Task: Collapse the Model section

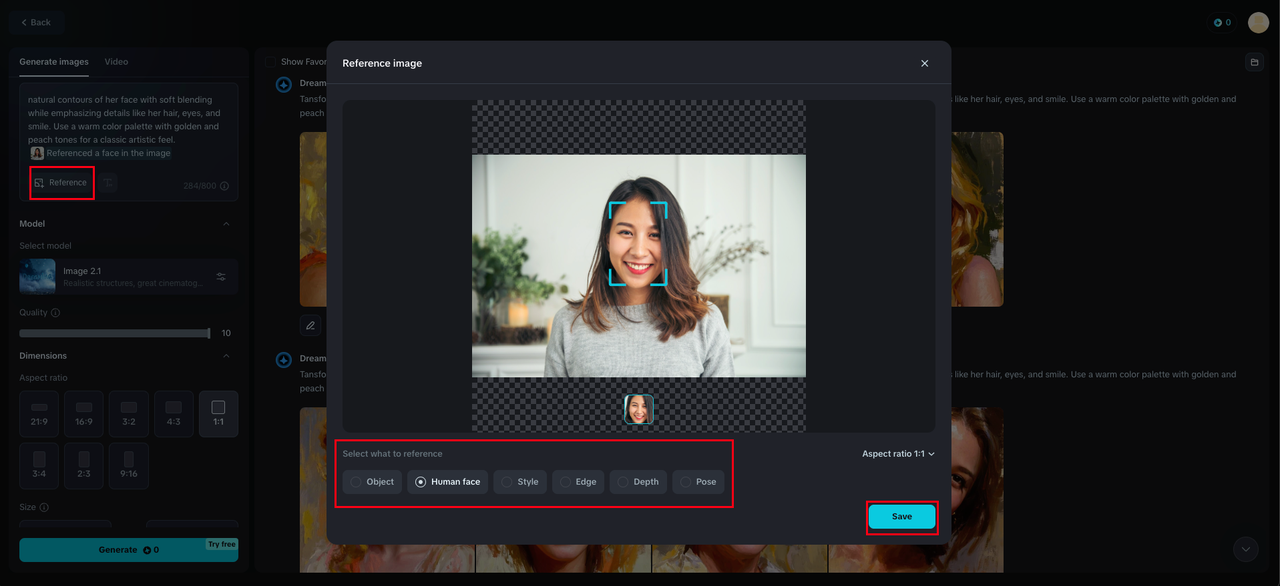Action: tap(226, 224)
